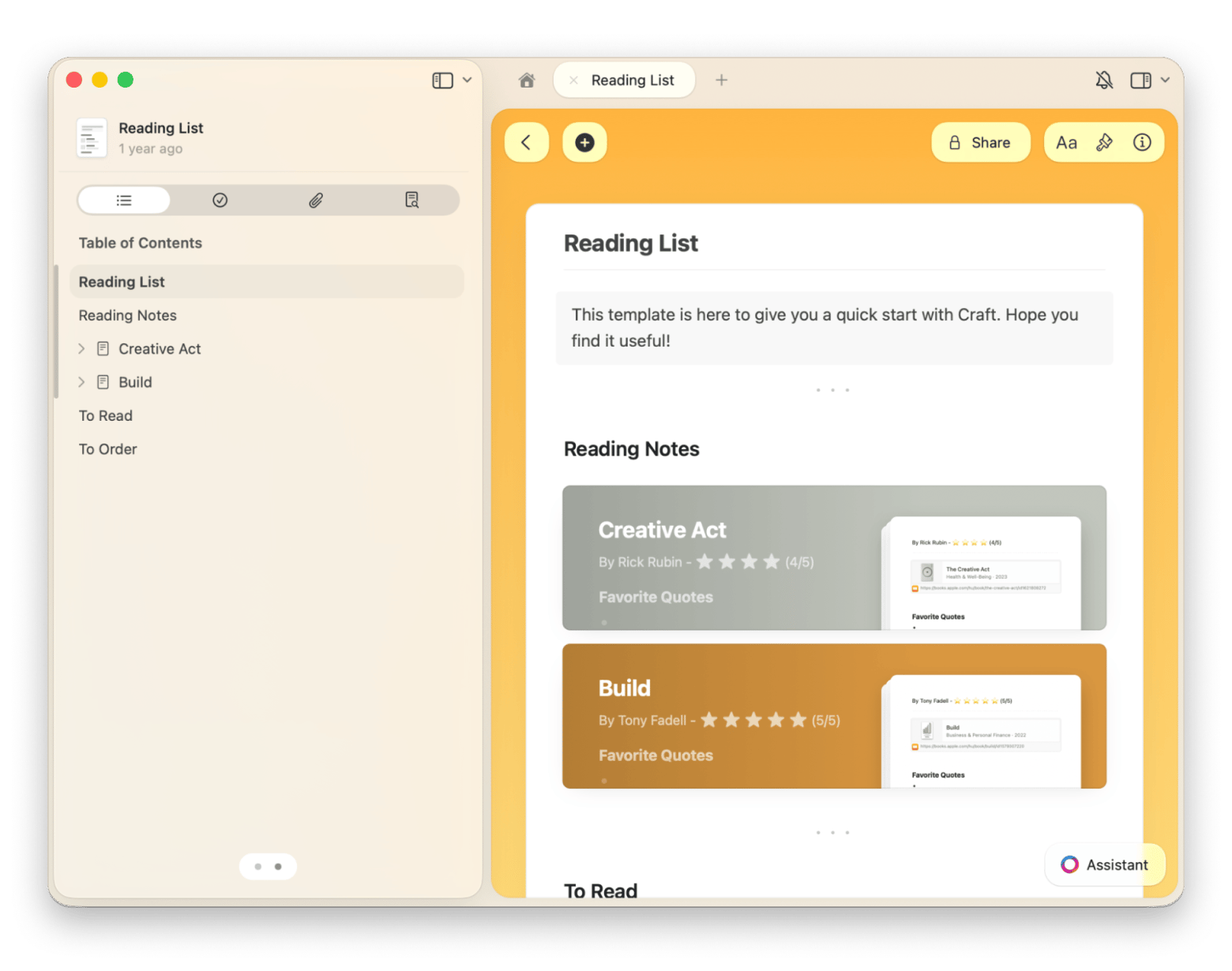Toggle the left sidebar icon
The image size is (1232, 971).
tap(442, 81)
